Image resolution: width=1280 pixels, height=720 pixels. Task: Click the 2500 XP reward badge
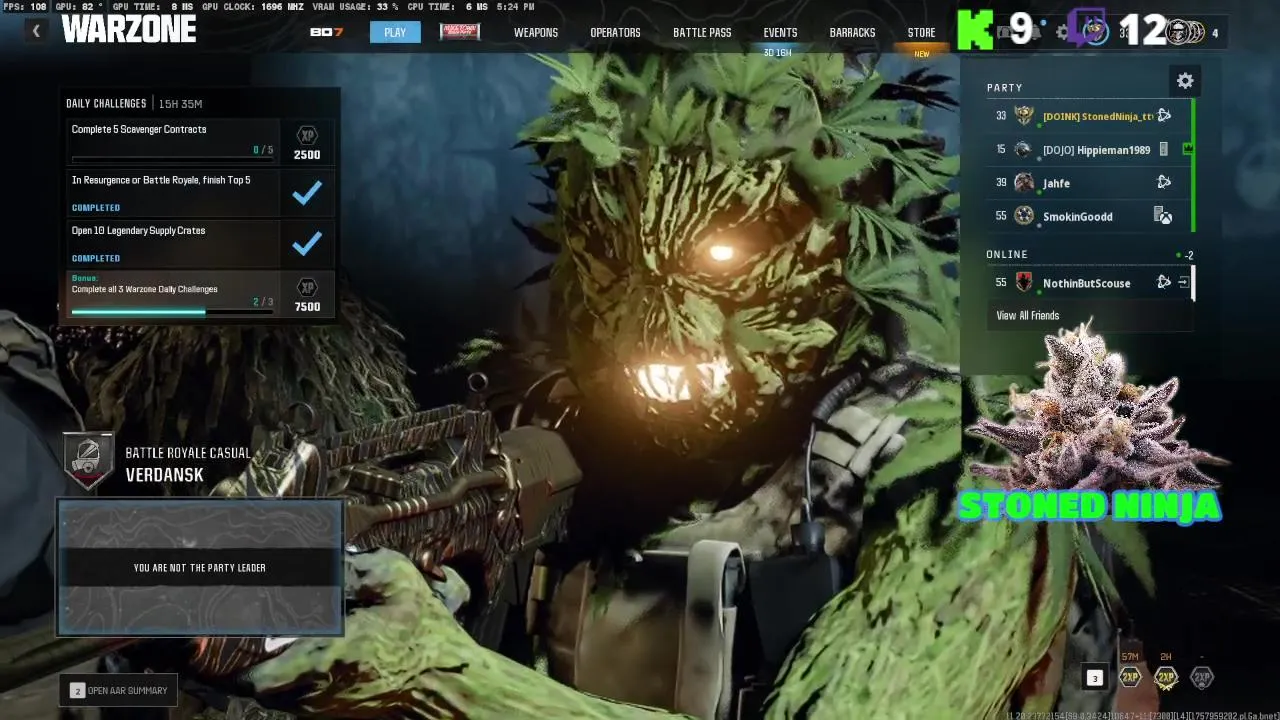point(307,143)
